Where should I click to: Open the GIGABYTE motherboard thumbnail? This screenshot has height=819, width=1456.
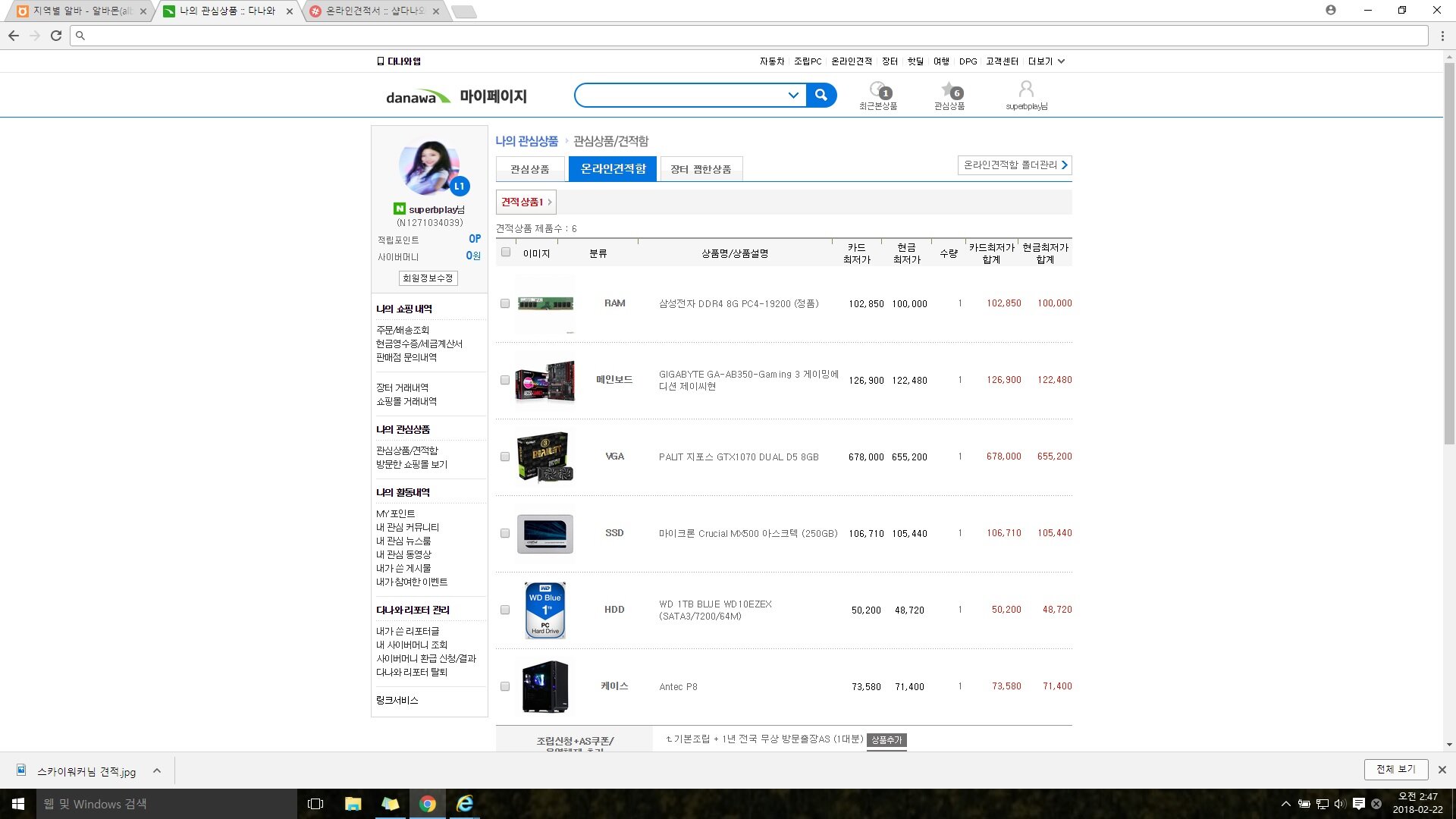tap(545, 381)
